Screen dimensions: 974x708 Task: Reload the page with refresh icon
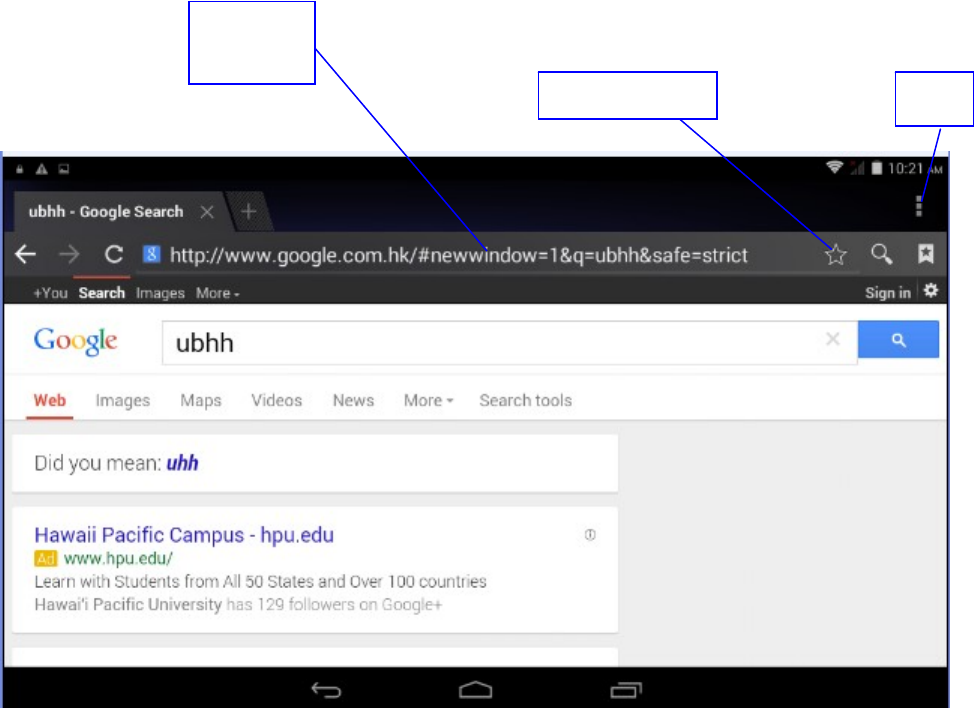tap(114, 254)
